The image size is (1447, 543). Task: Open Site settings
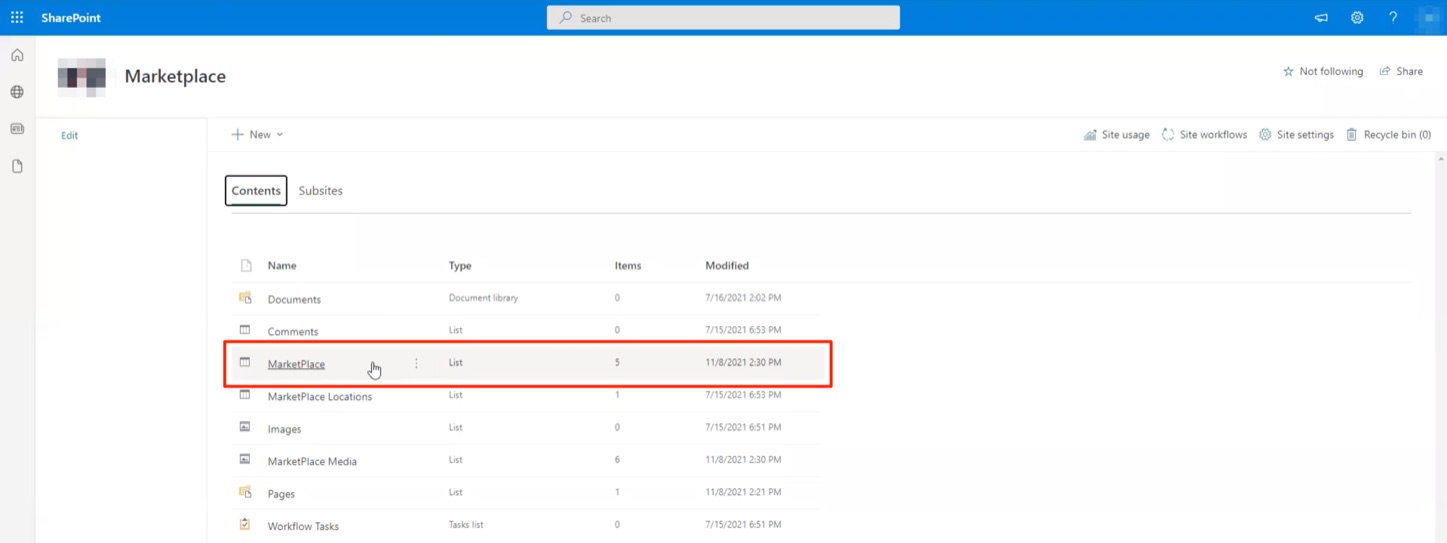click(1296, 134)
